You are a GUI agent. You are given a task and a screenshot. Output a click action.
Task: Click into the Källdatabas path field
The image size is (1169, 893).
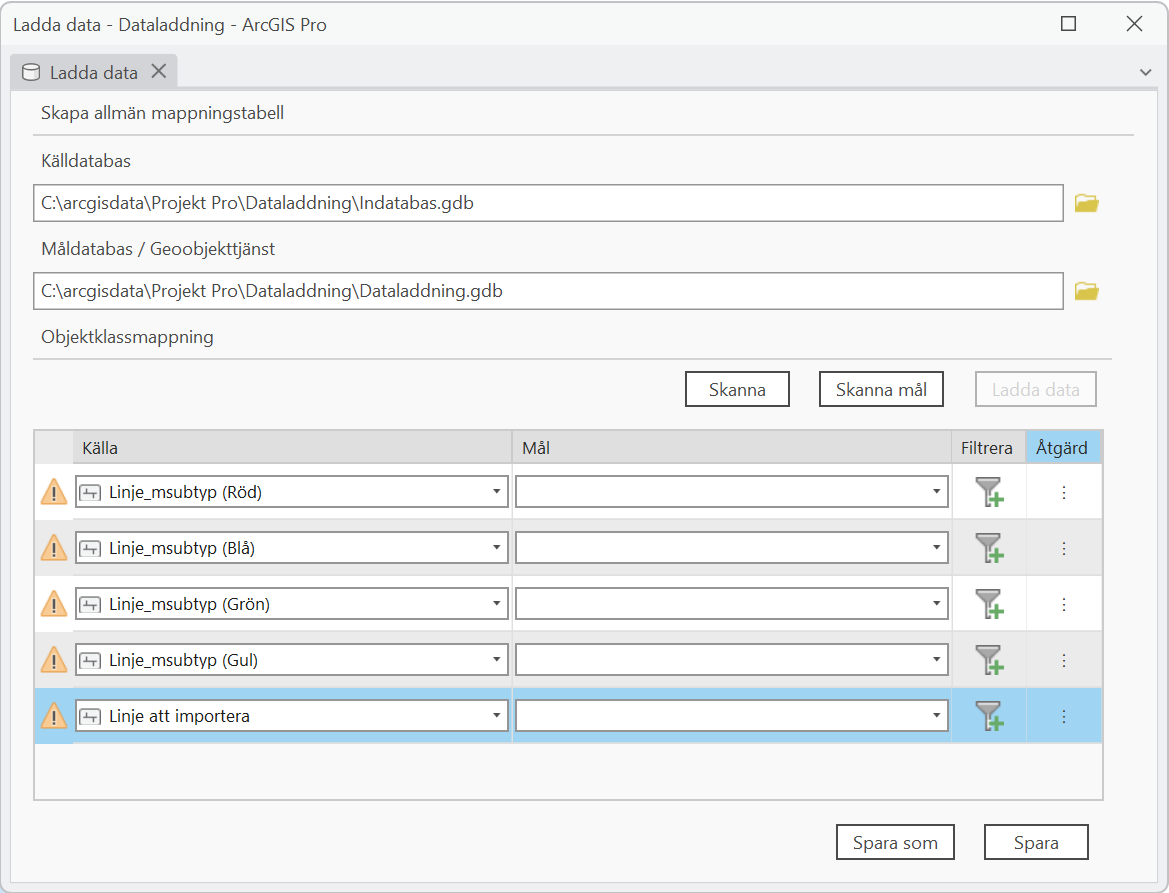tap(547, 203)
